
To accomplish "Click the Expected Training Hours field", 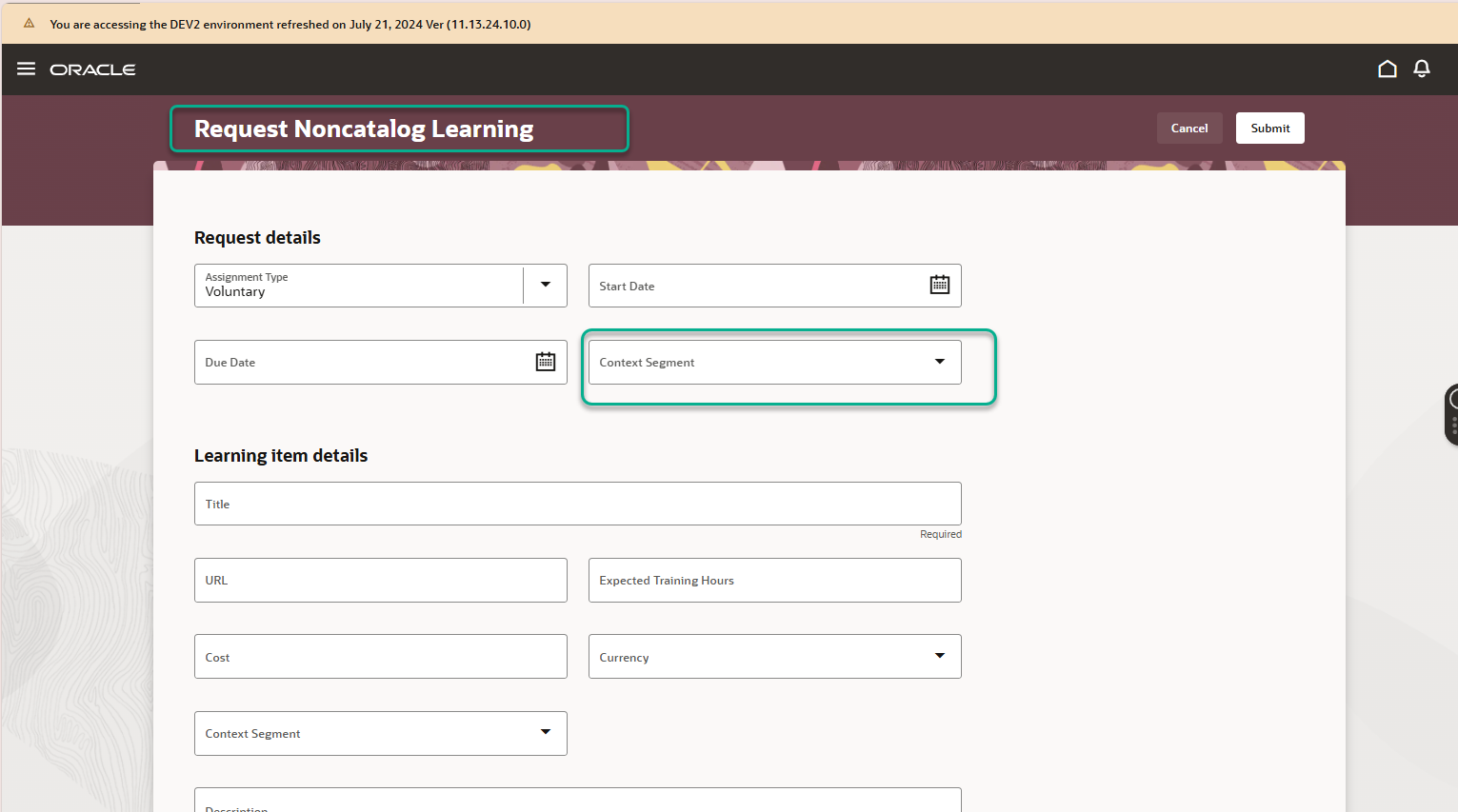I will point(775,580).
